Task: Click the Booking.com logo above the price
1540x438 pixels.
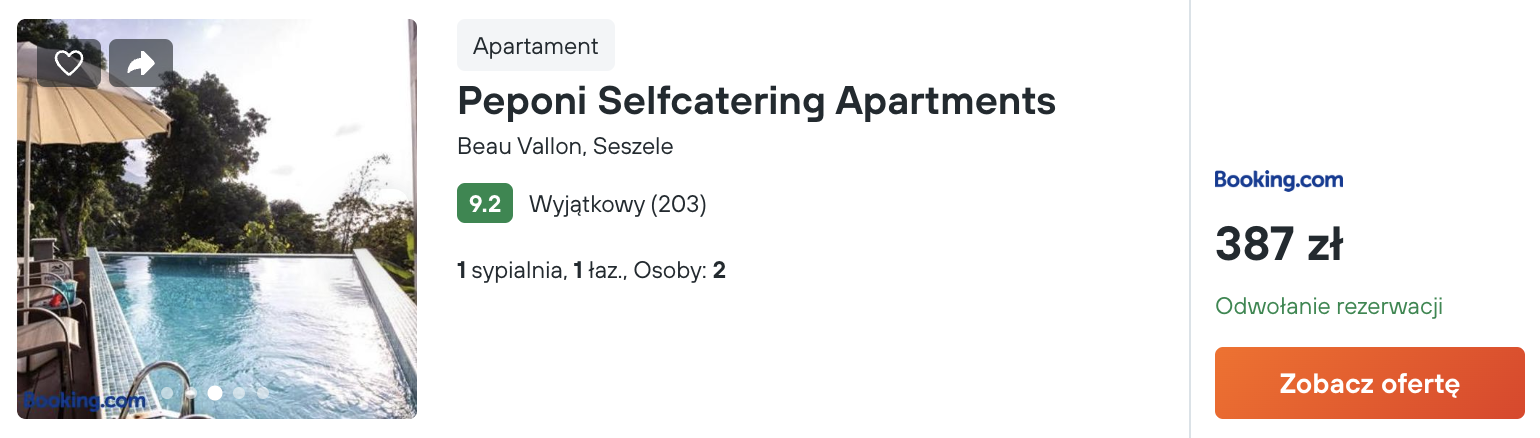Action: (1278, 180)
